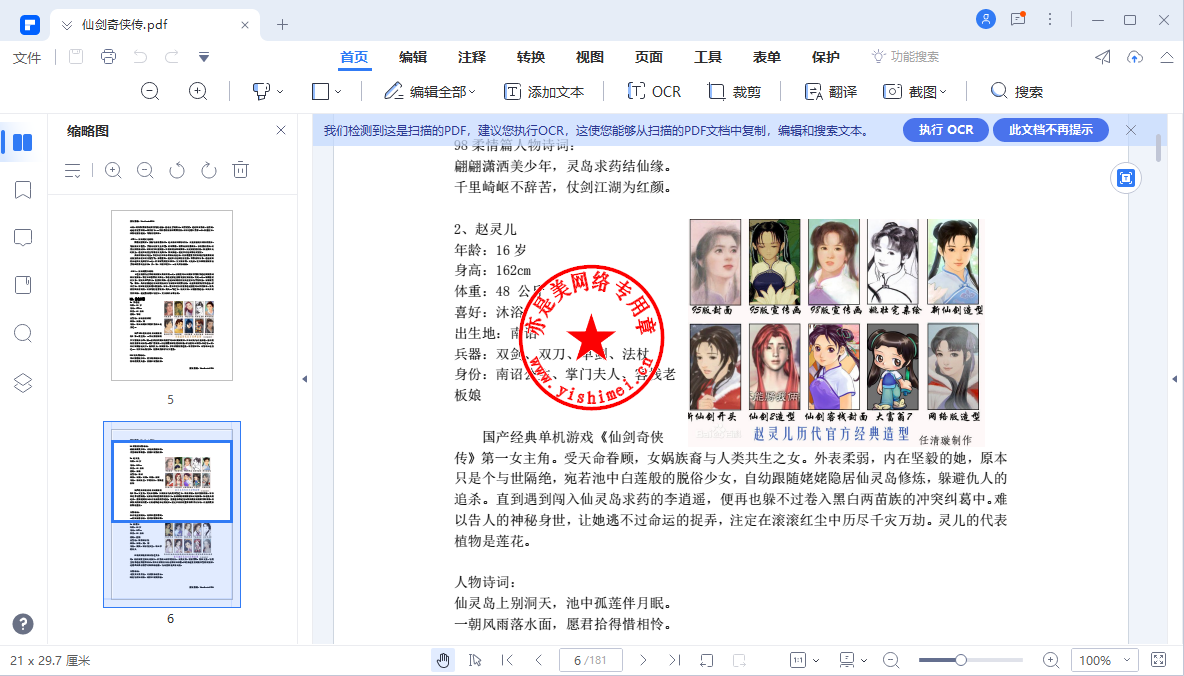Close the 仙剑奇侠传.pdf tab
Screen dimensions: 1184x676
[x=245, y=25]
